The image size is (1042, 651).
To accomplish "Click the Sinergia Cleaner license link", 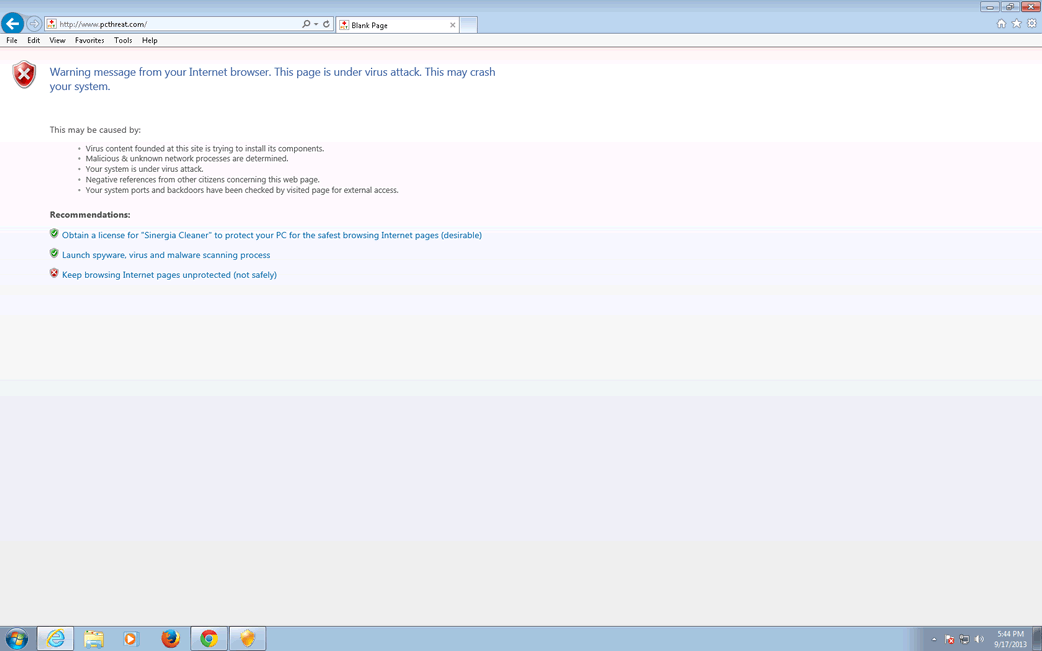I will click(271, 235).
